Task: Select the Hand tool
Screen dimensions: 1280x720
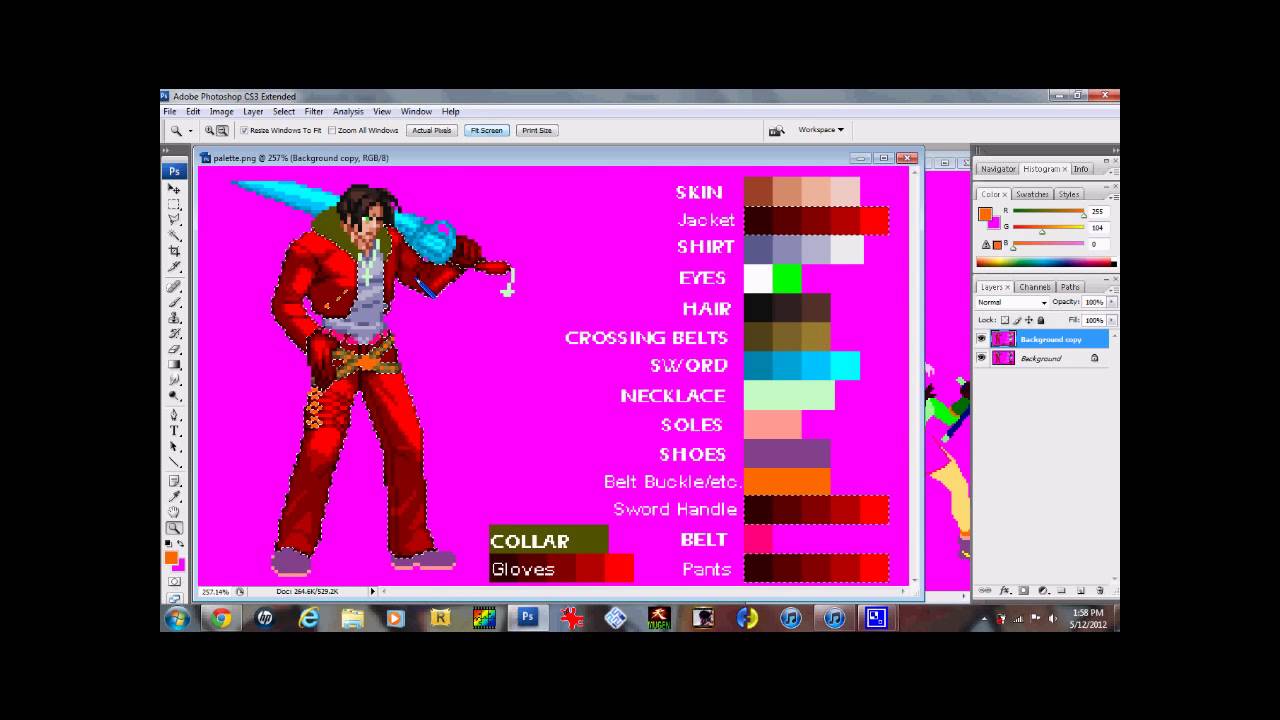Action: coord(174,512)
